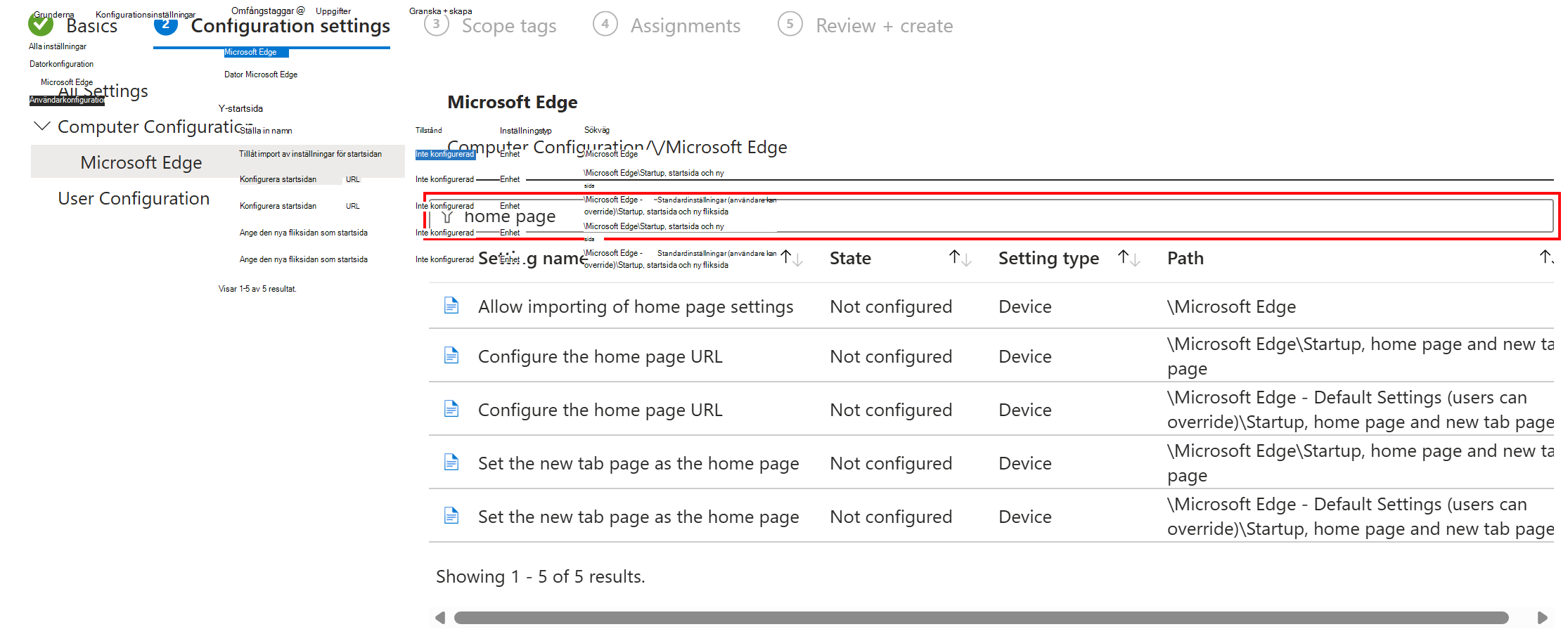
Task: Click Device type in Allow importing row
Action: point(1025,306)
